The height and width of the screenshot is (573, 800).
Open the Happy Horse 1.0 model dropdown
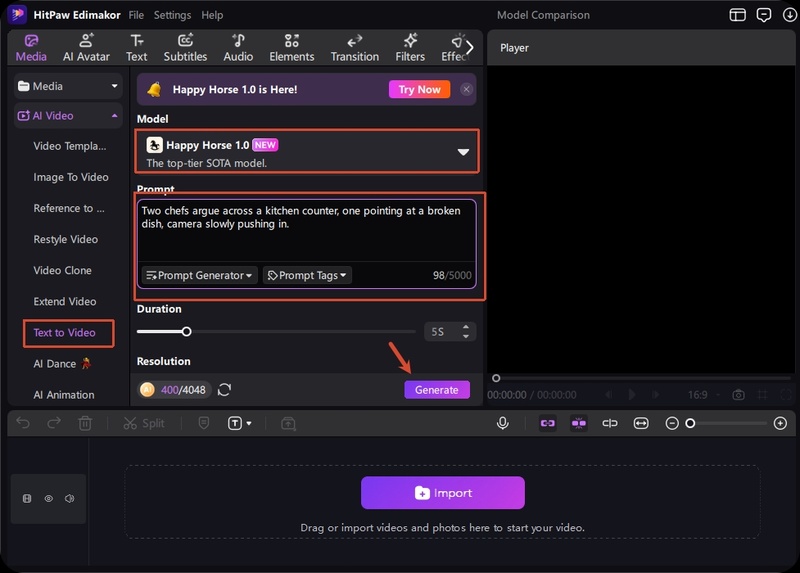click(307, 152)
